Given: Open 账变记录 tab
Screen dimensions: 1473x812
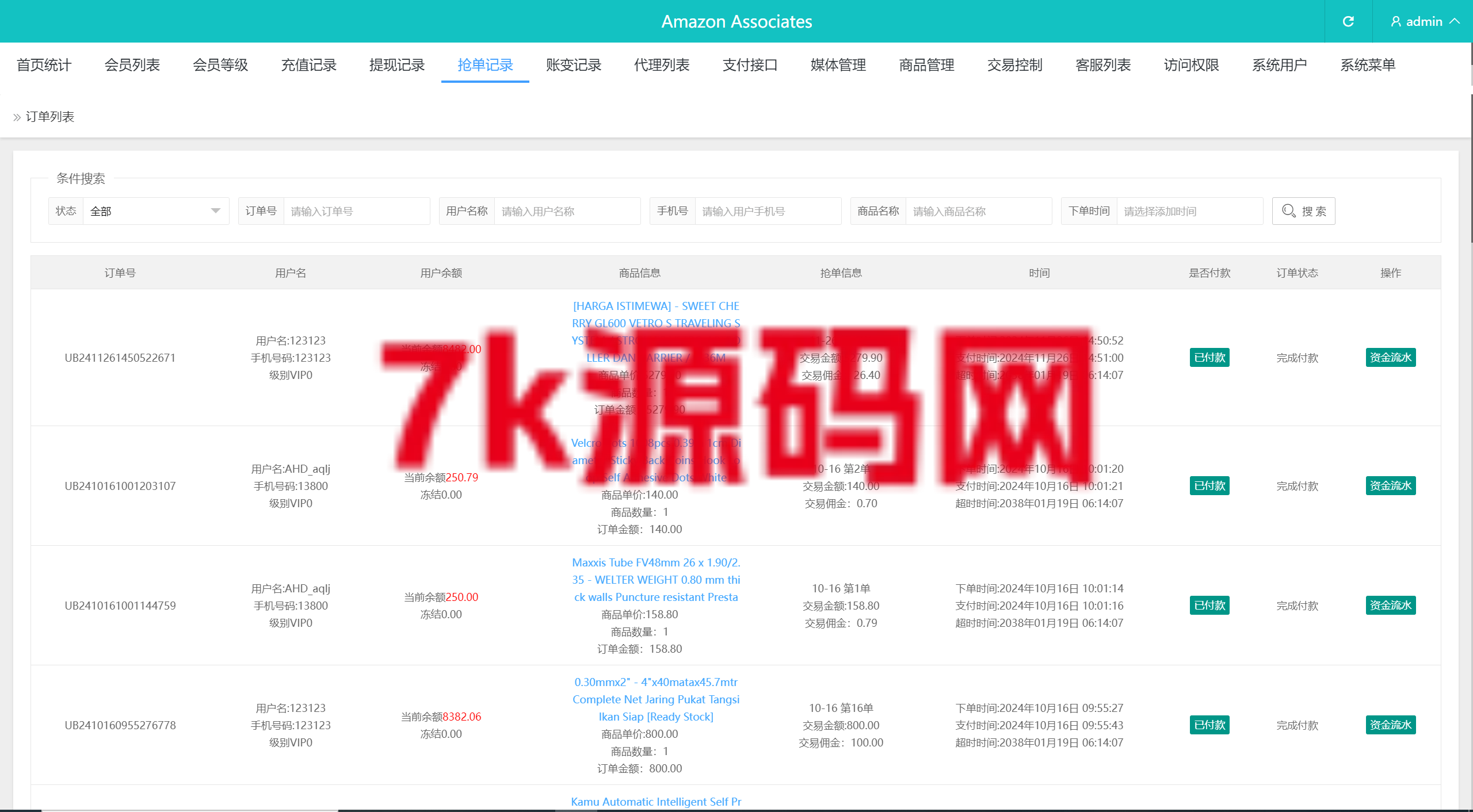Looking at the screenshot, I should [574, 65].
